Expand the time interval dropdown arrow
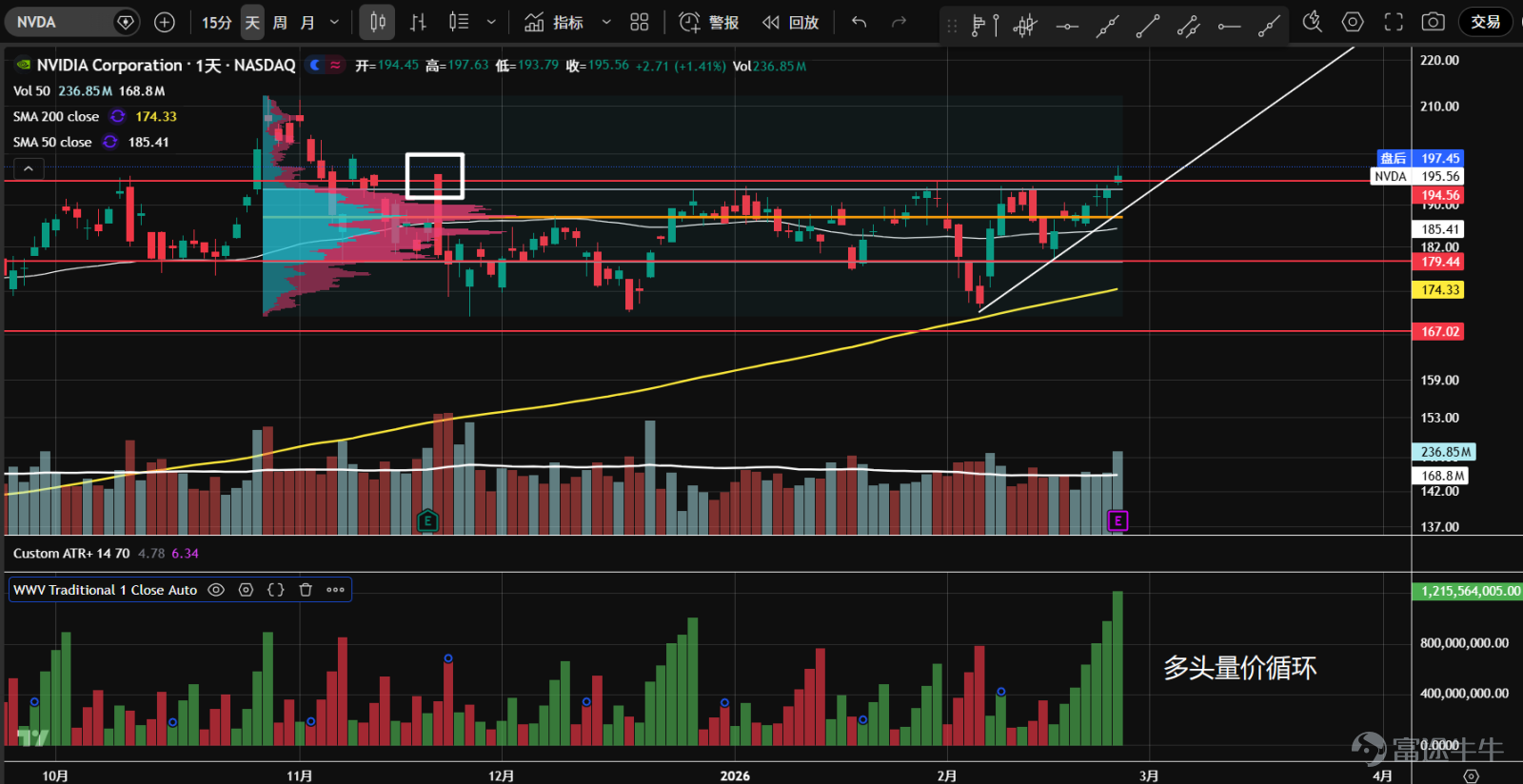1523x784 pixels. (334, 22)
